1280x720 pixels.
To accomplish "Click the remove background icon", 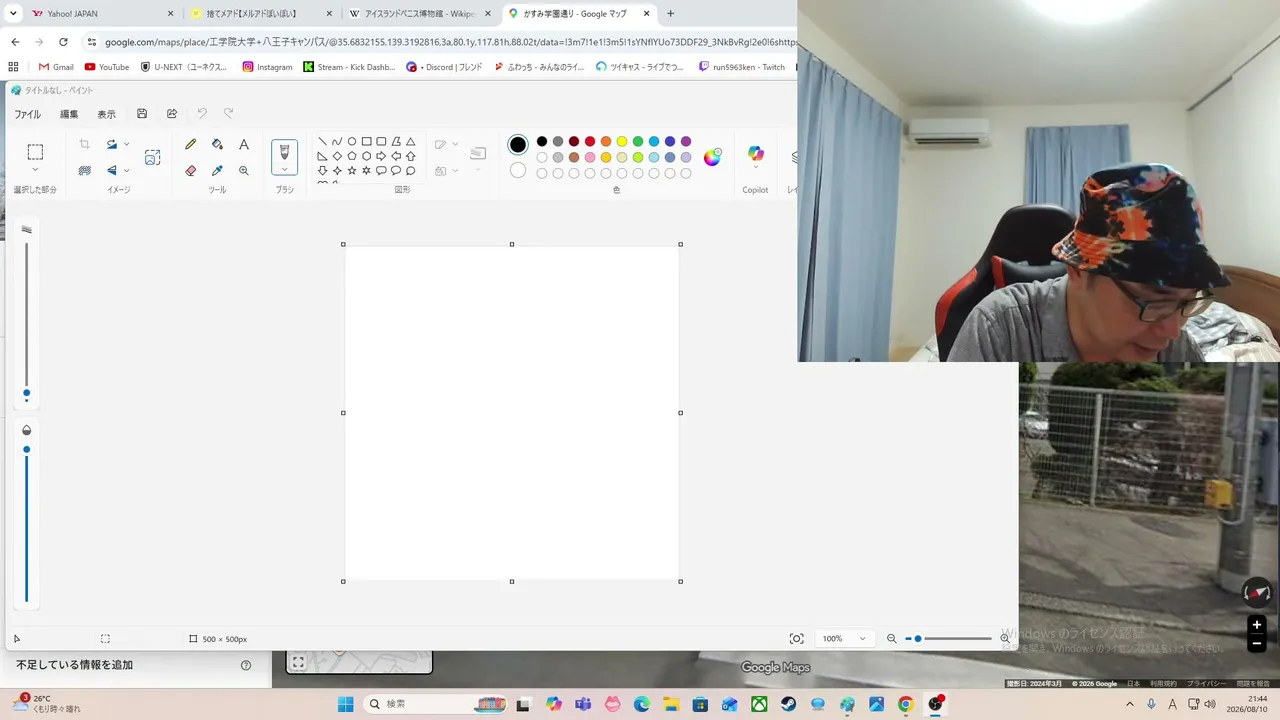I will click(84, 171).
